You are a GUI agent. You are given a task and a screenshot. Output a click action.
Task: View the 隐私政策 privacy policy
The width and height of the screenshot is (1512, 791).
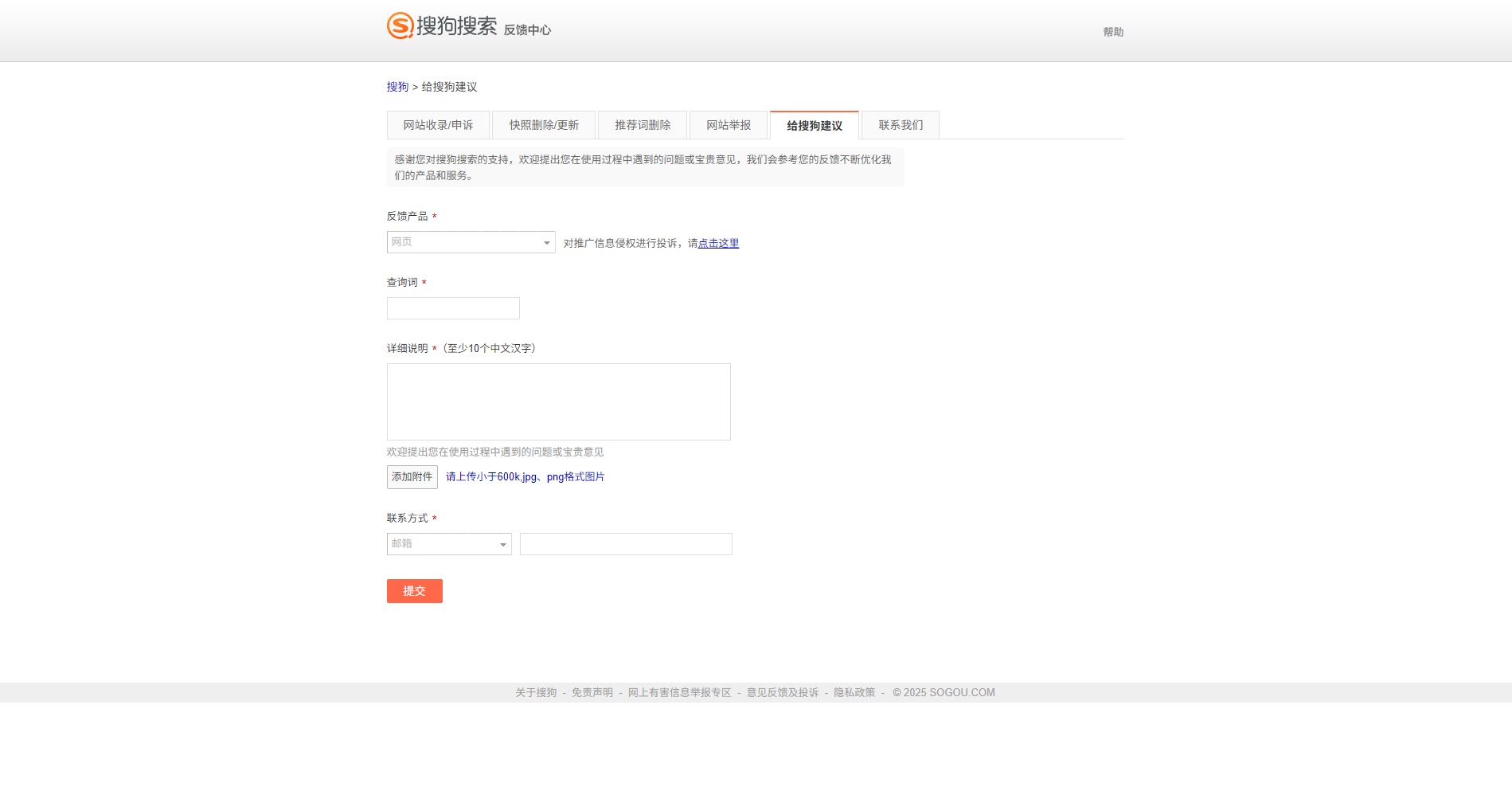point(854,692)
